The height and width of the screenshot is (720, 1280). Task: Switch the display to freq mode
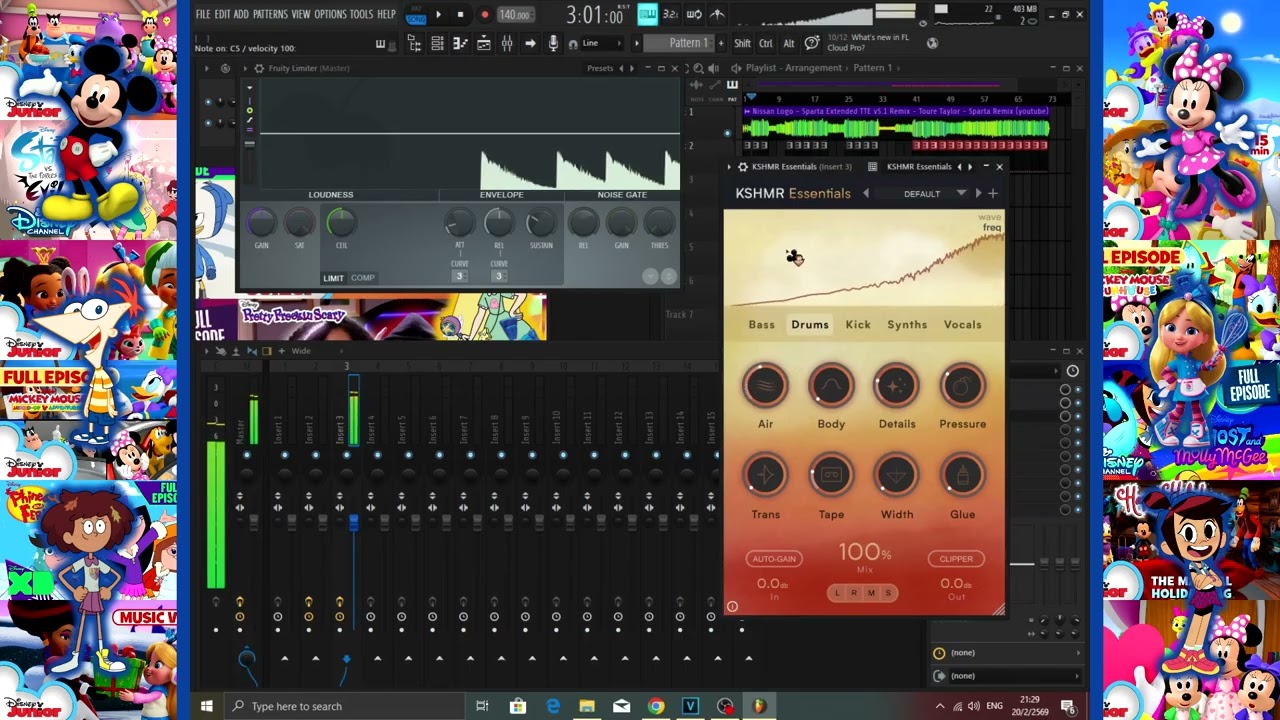point(991,228)
